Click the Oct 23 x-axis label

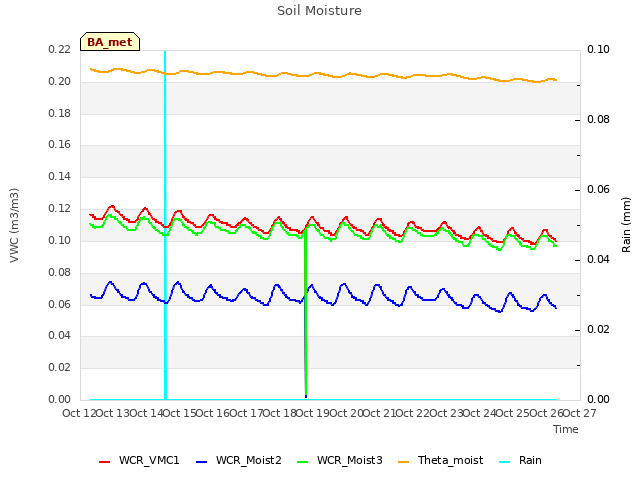coord(446,413)
